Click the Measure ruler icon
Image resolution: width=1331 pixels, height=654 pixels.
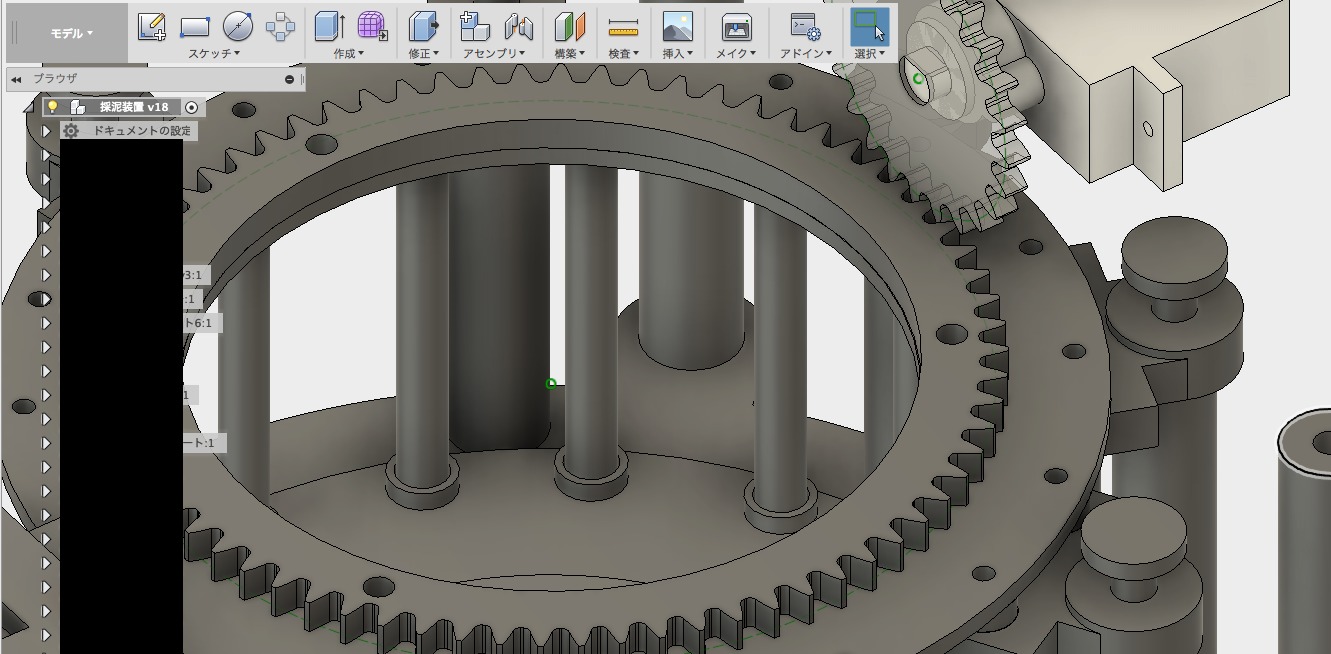click(x=623, y=26)
